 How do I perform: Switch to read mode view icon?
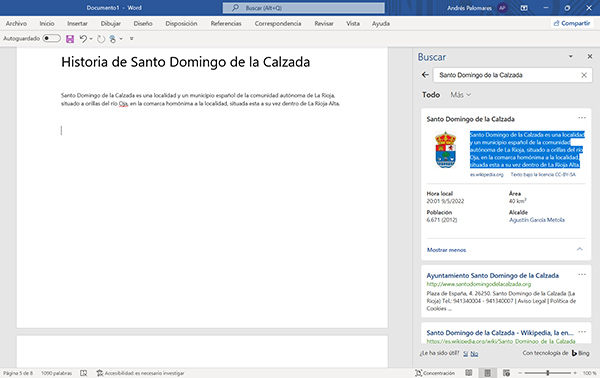click(x=469, y=373)
